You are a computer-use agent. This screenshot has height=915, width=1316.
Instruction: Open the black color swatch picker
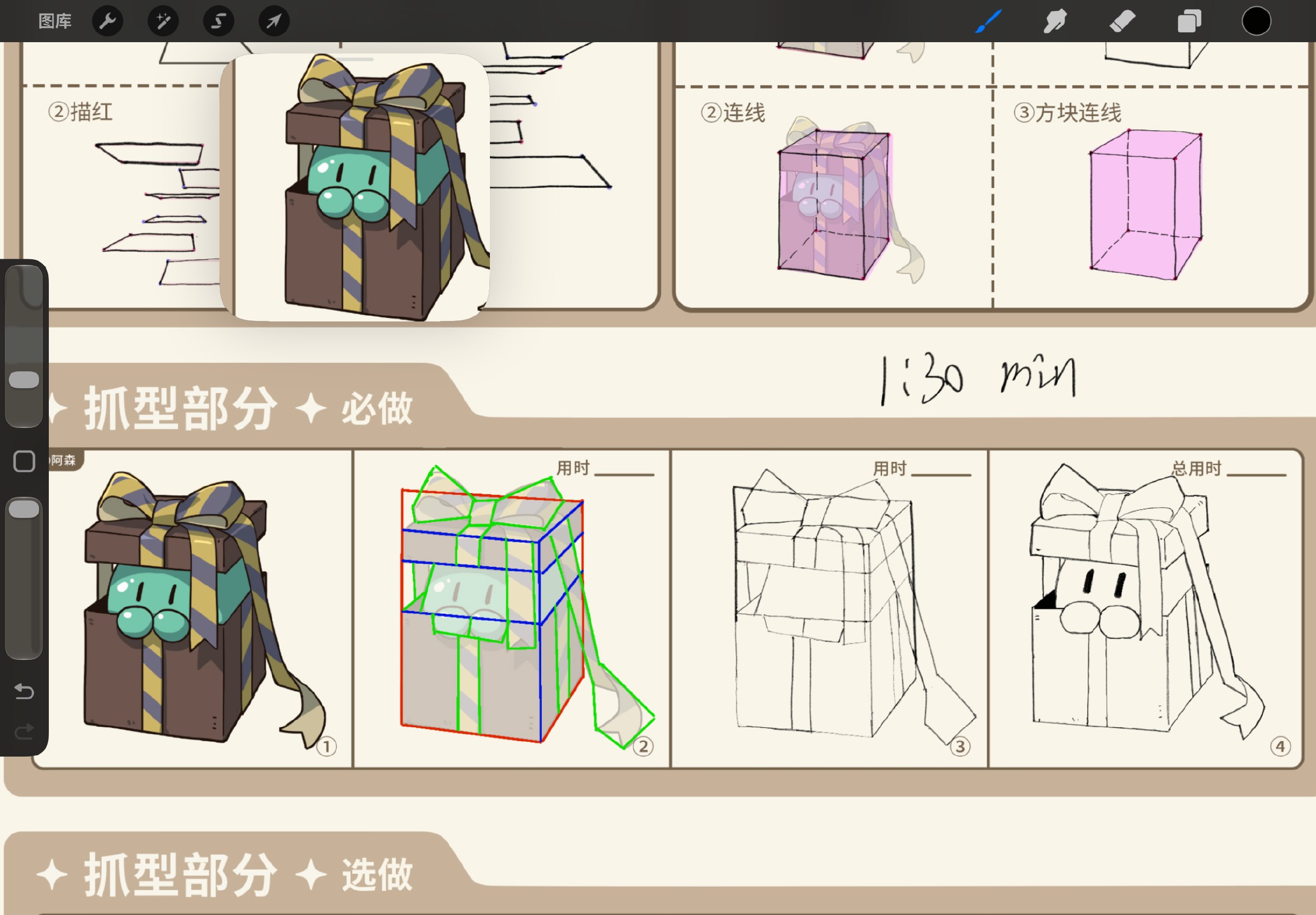pyautogui.click(x=1256, y=21)
